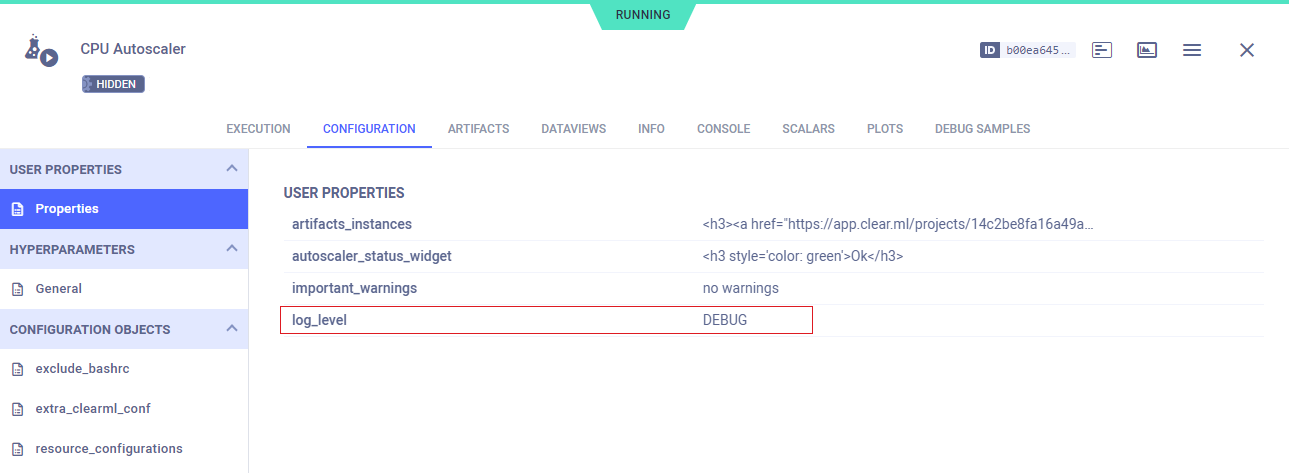
Task: Open the results image view icon
Action: (x=1147, y=50)
